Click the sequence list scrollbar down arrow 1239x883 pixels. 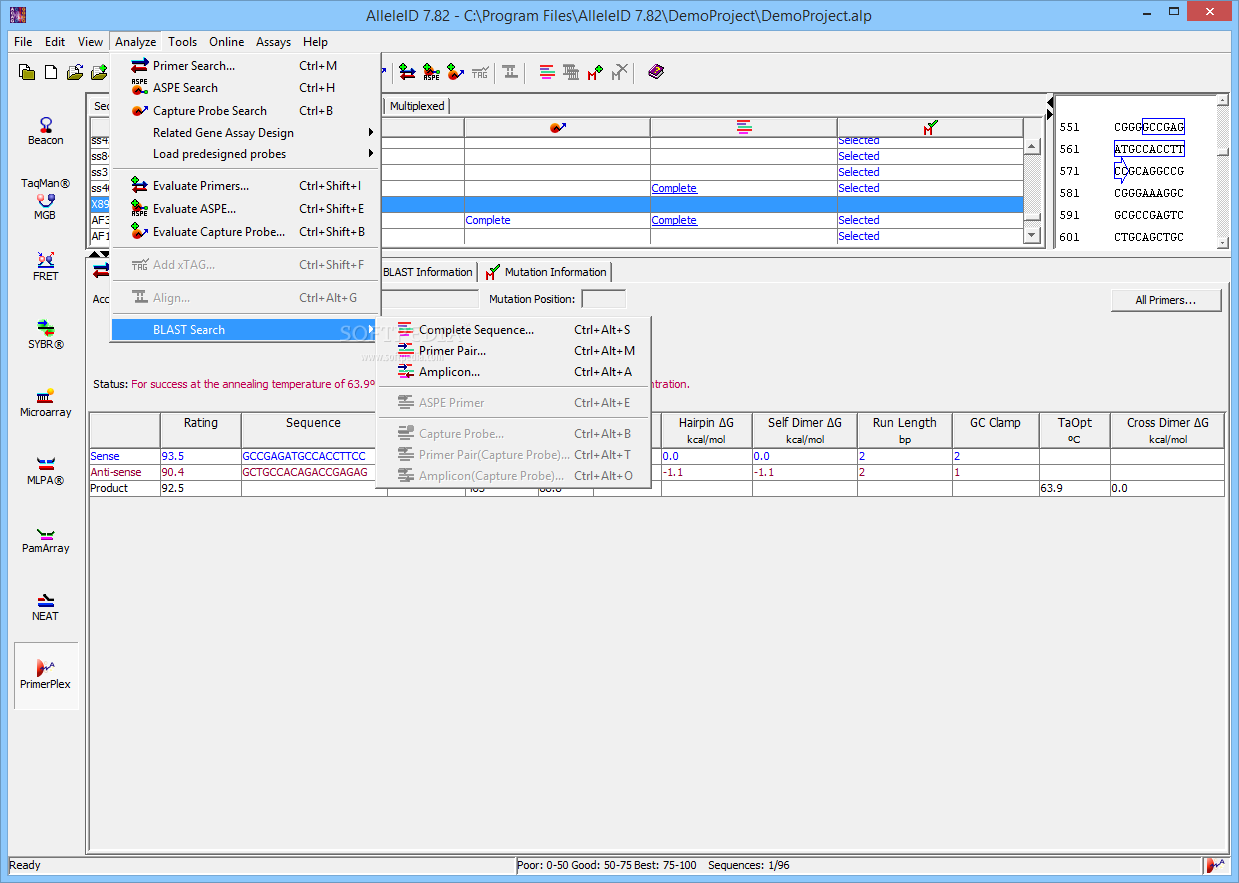pyautogui.click(x=1033, y=235)
